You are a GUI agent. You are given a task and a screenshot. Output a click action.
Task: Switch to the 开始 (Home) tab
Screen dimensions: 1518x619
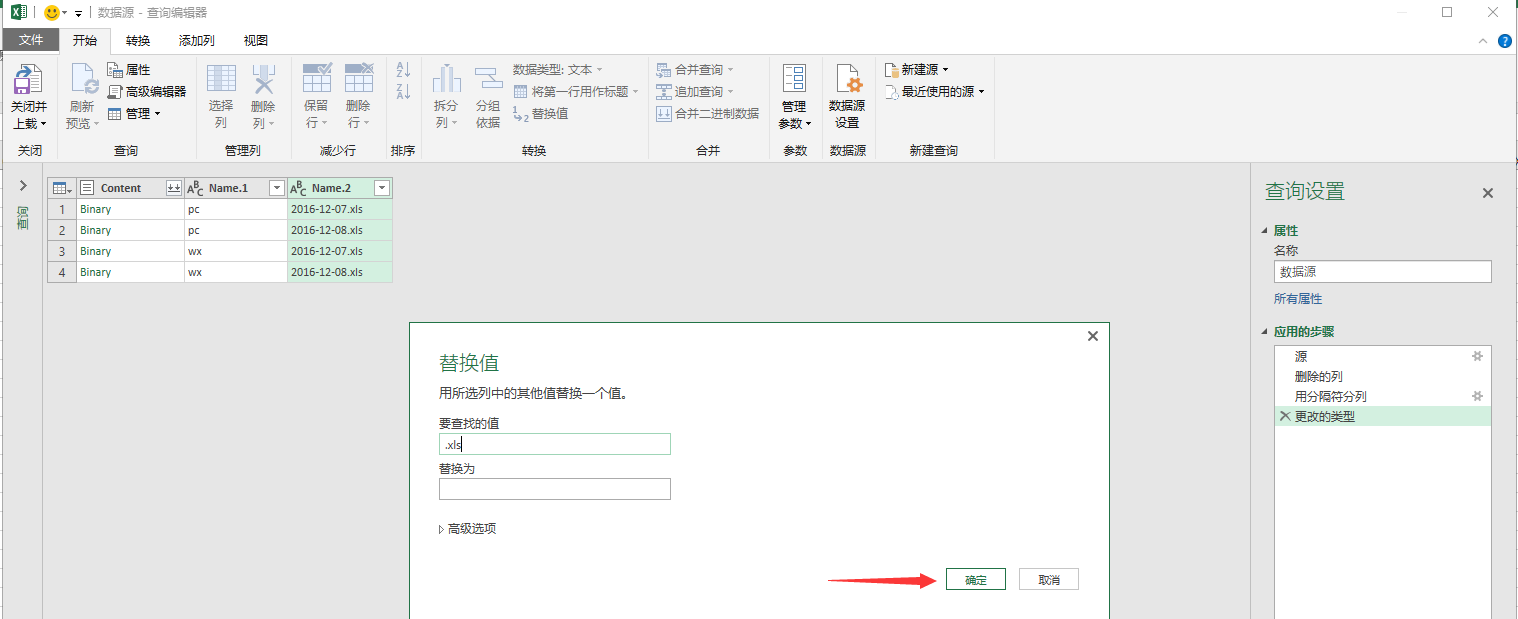pos(85,41)
